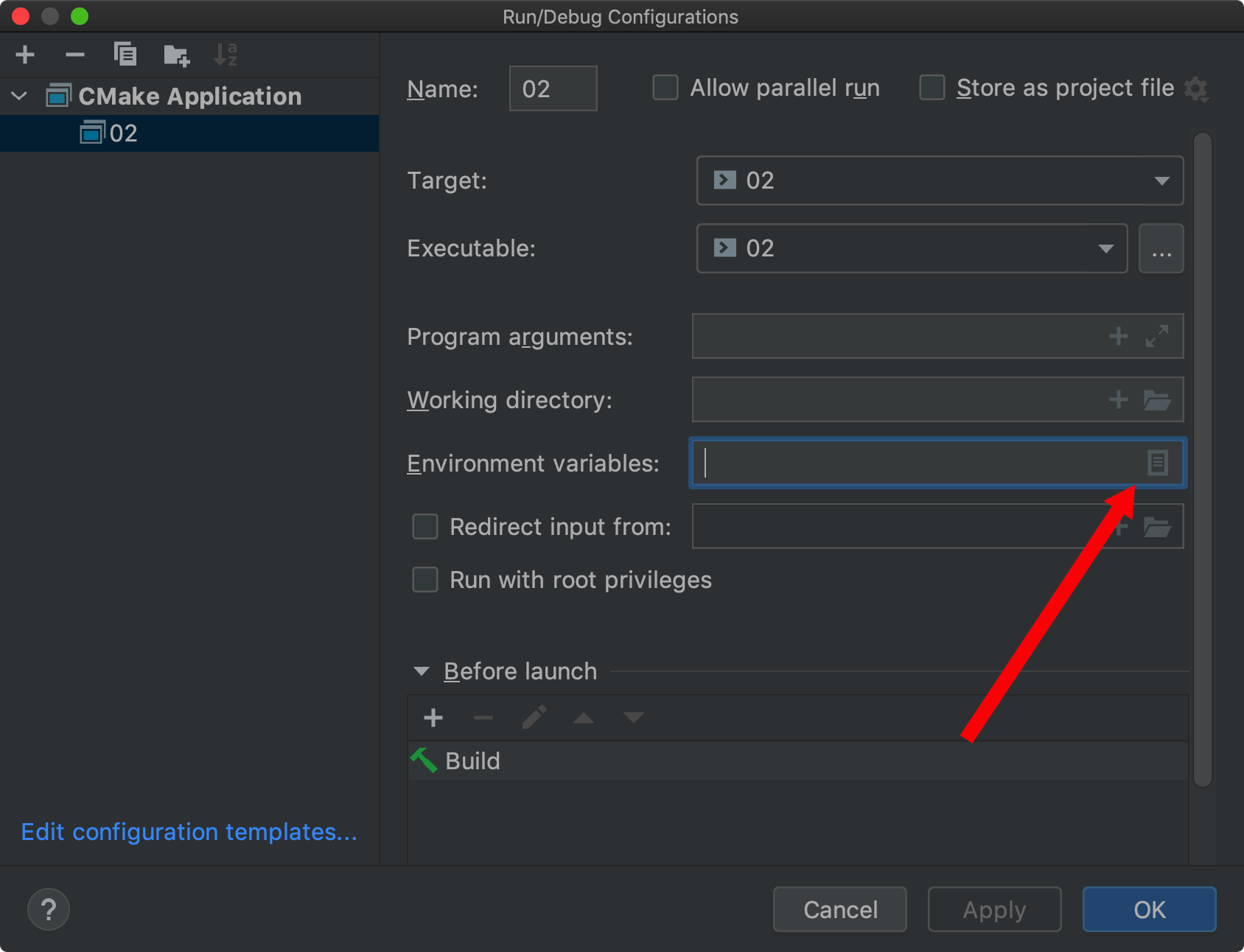Screen dimensions: 1244x952
Task: Browse for a working directory folder
Action: coord(1158,400)
